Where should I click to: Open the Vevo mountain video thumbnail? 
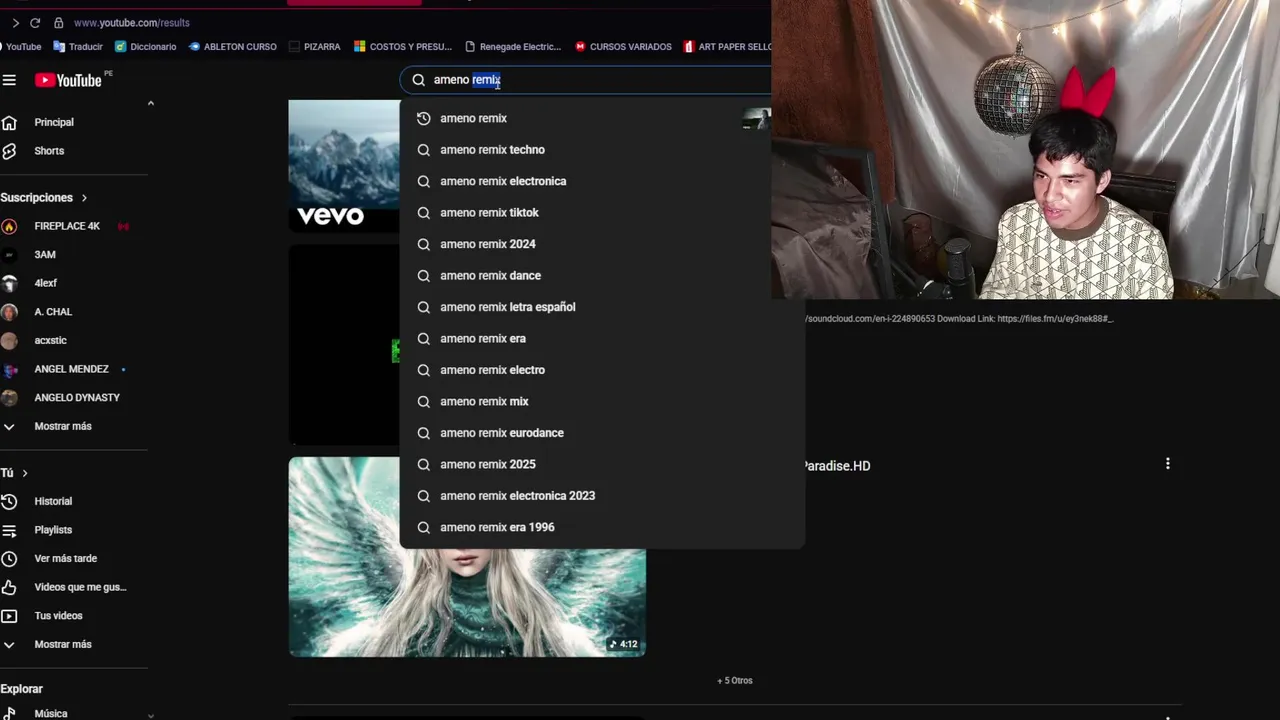coord(344,166)
